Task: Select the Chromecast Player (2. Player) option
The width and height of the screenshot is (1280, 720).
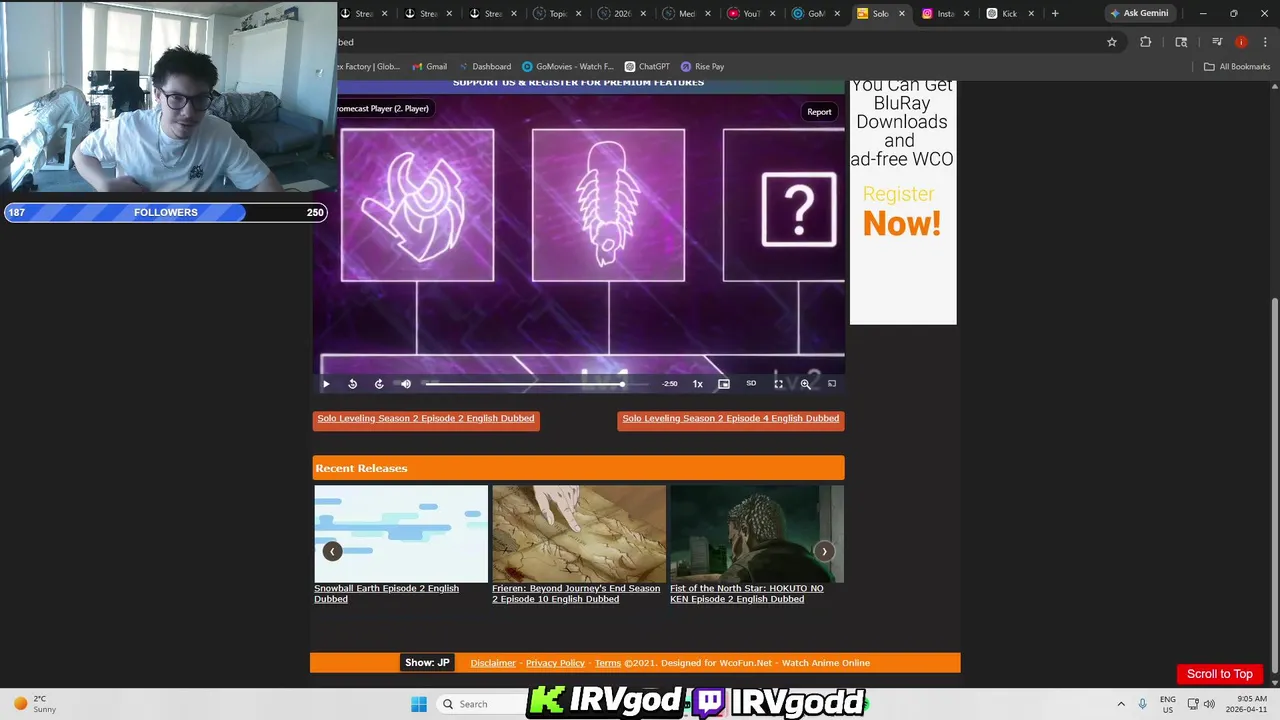Action: [384, 108]
